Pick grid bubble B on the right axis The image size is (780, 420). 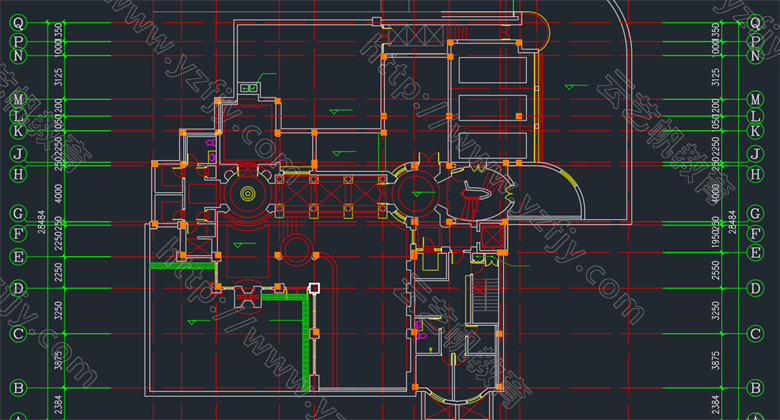(x=755, y=388)
